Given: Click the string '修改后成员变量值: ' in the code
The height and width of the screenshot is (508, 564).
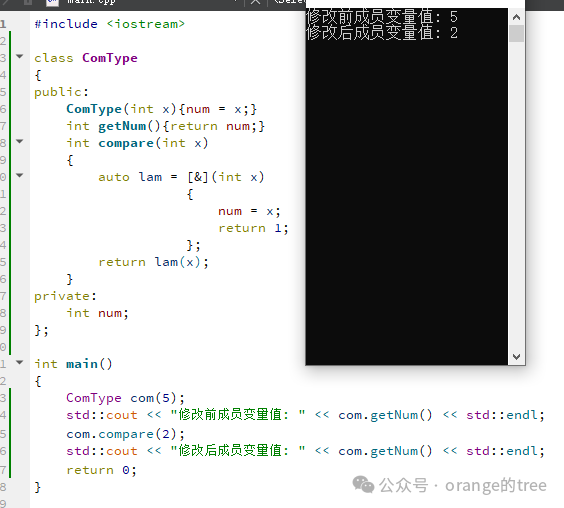Looking at the screenshot, I should click(238, 451).
